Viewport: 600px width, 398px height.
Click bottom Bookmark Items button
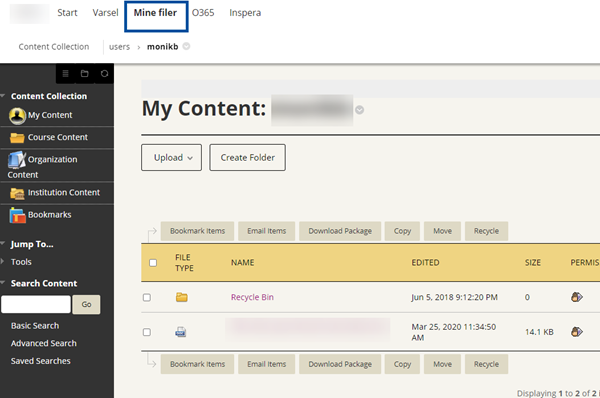pyautogui.click(x=197, y=364)
